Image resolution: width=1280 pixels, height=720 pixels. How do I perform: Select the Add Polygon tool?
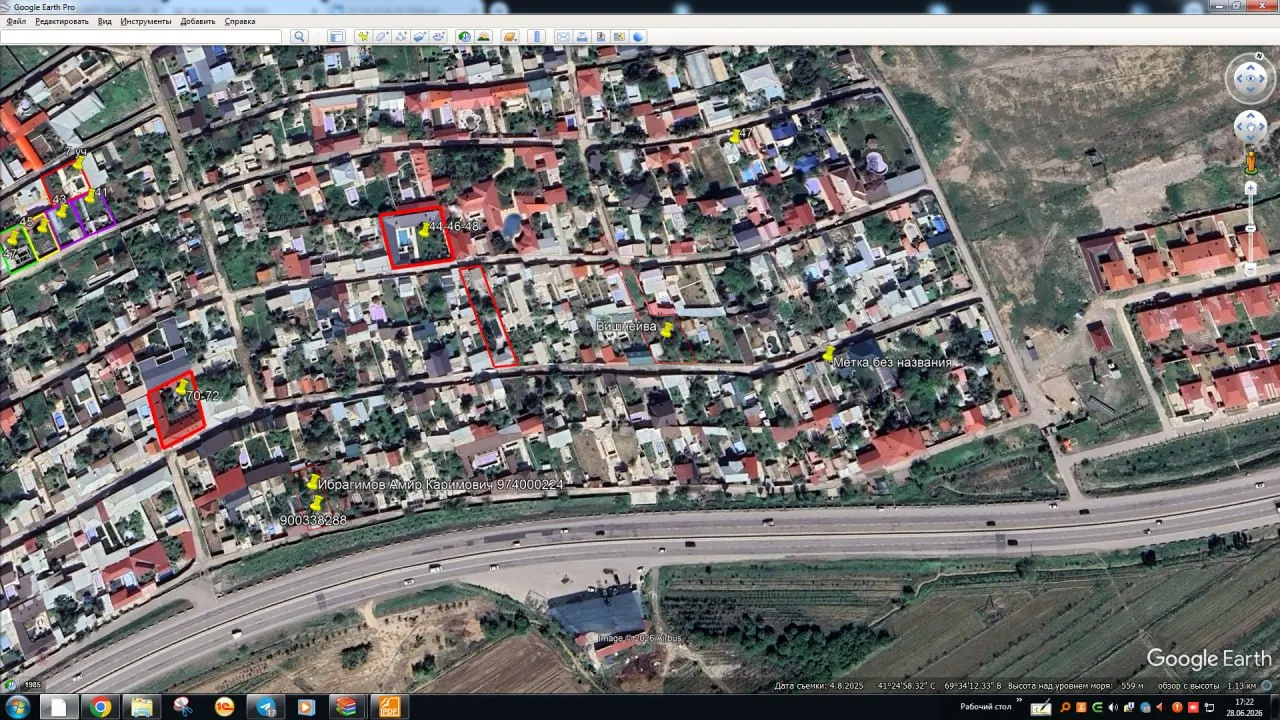click(x=383, y=37)
